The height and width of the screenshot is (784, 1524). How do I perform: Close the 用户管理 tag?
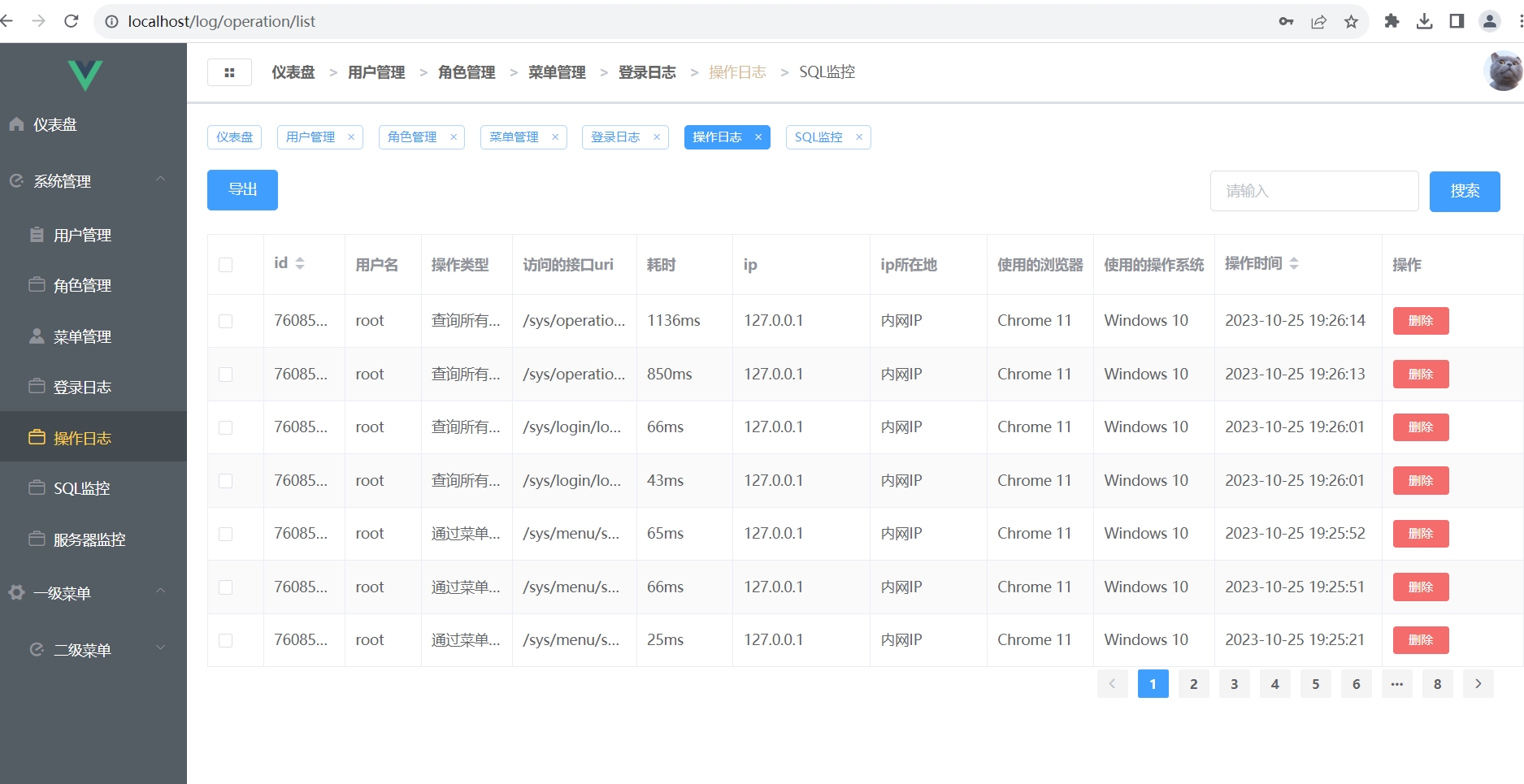(351, 137)
